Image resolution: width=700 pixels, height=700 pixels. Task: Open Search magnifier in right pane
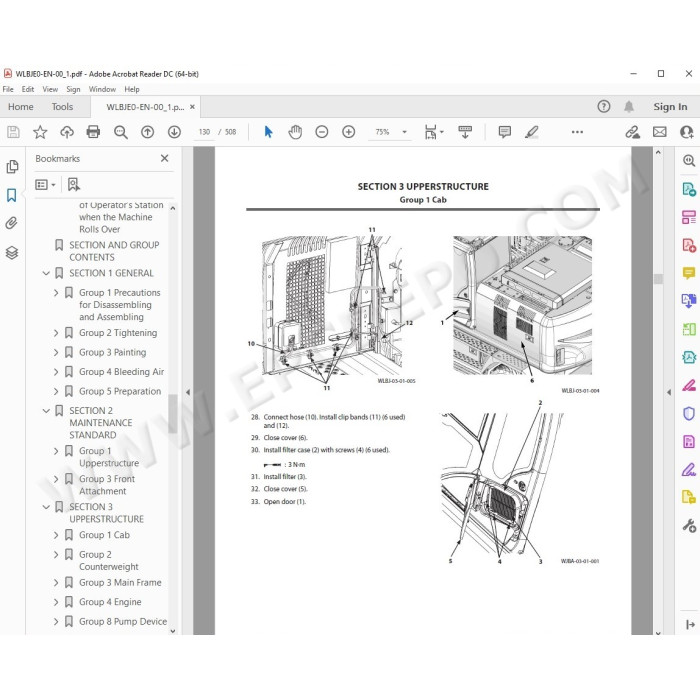click(689, 161)
